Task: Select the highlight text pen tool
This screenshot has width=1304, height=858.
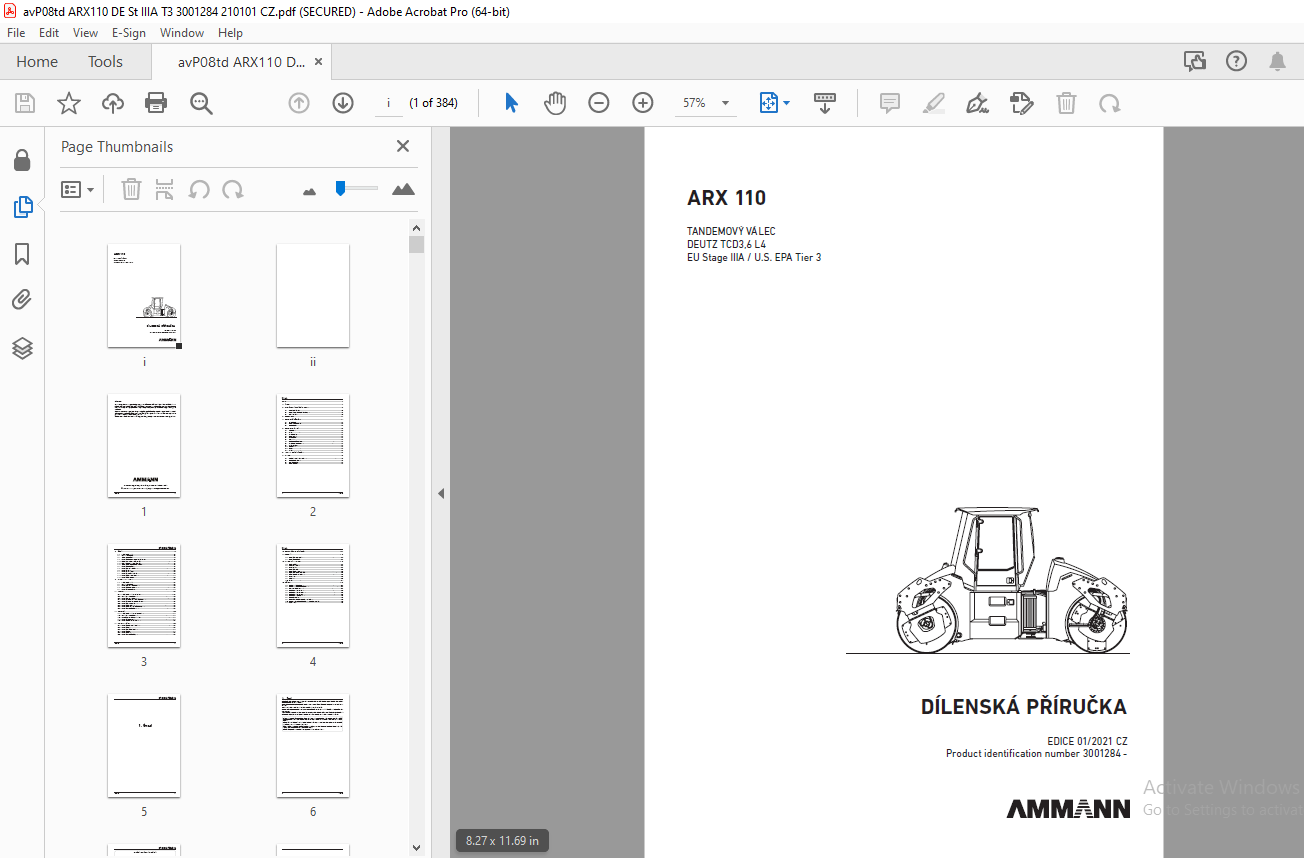Action: pos(934,103)
